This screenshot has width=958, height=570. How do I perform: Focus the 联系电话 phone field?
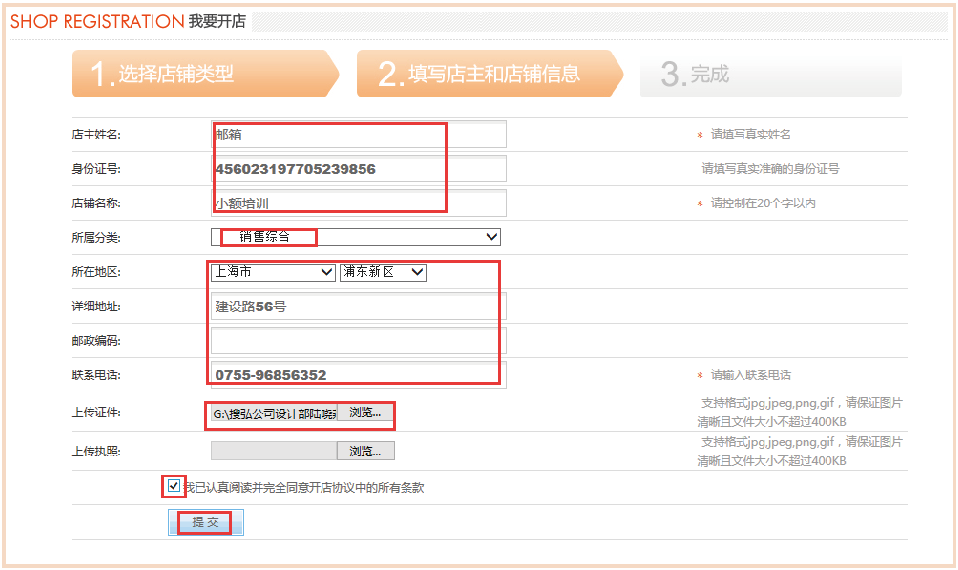(358, 375)
